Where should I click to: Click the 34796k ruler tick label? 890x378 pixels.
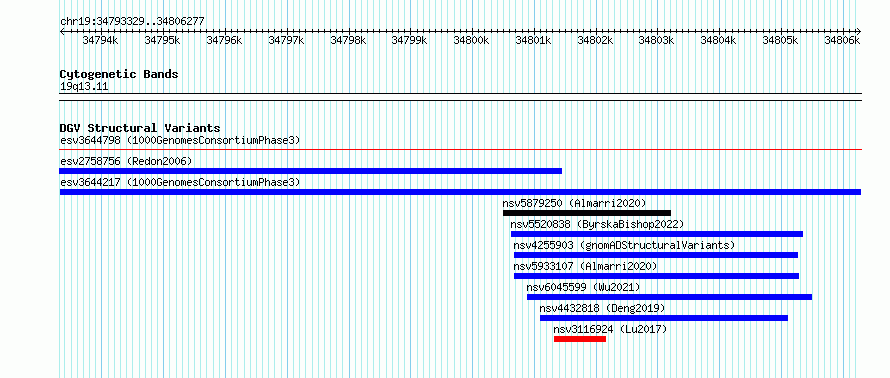[x=224, y=40]
